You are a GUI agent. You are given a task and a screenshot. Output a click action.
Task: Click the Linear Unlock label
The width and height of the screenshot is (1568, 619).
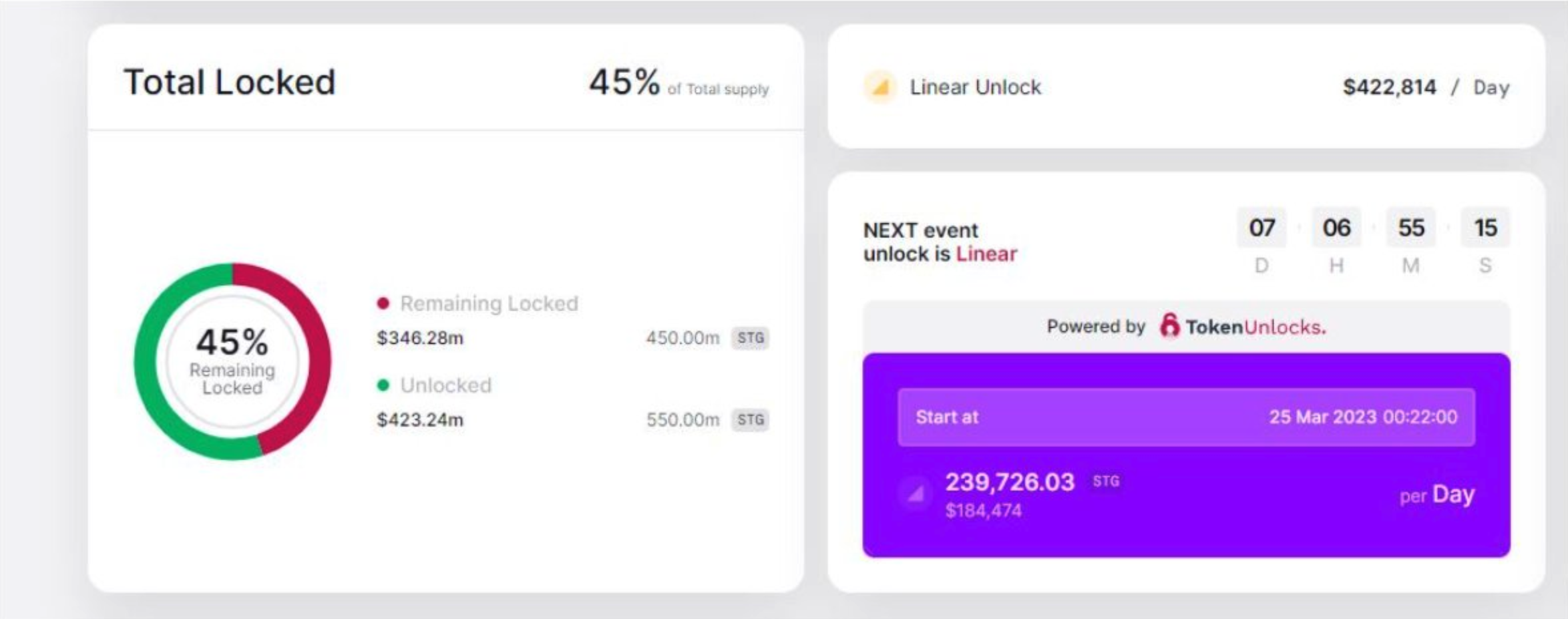tap(975, 87)
